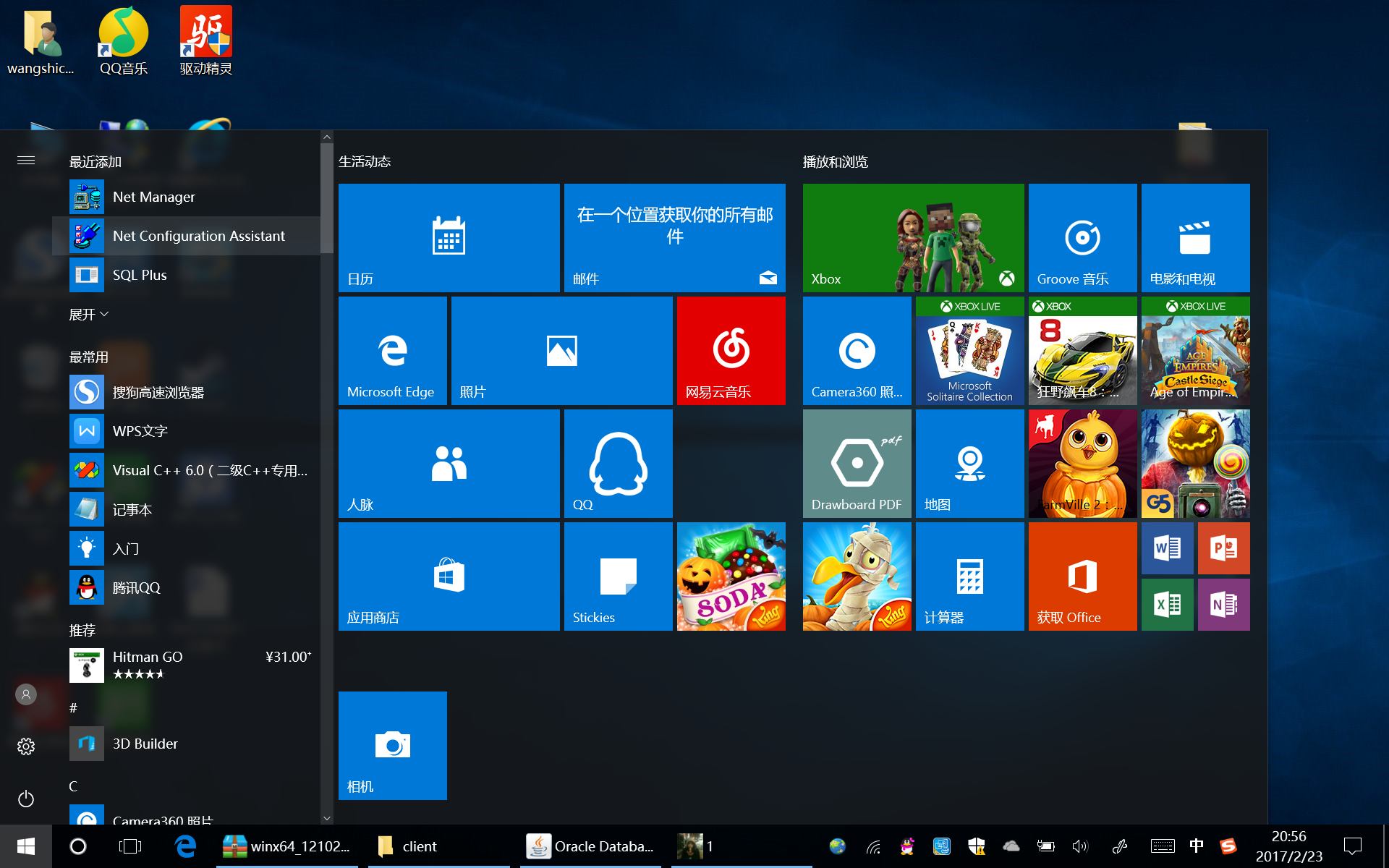Open volume icon in system tray
This screenshot has width=1389, height=868.
1080,846
